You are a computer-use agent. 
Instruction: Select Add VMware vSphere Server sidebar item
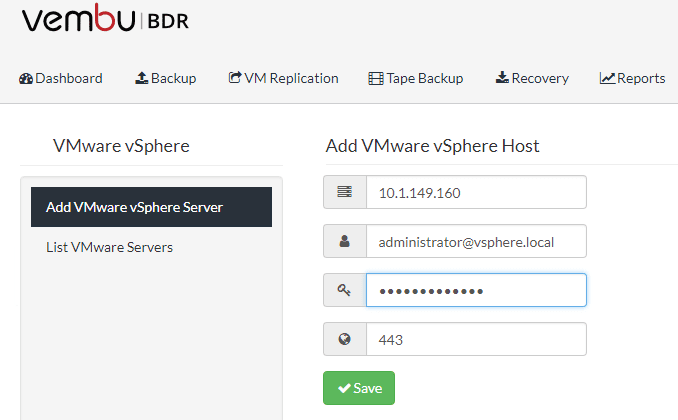tap(134, 207)
